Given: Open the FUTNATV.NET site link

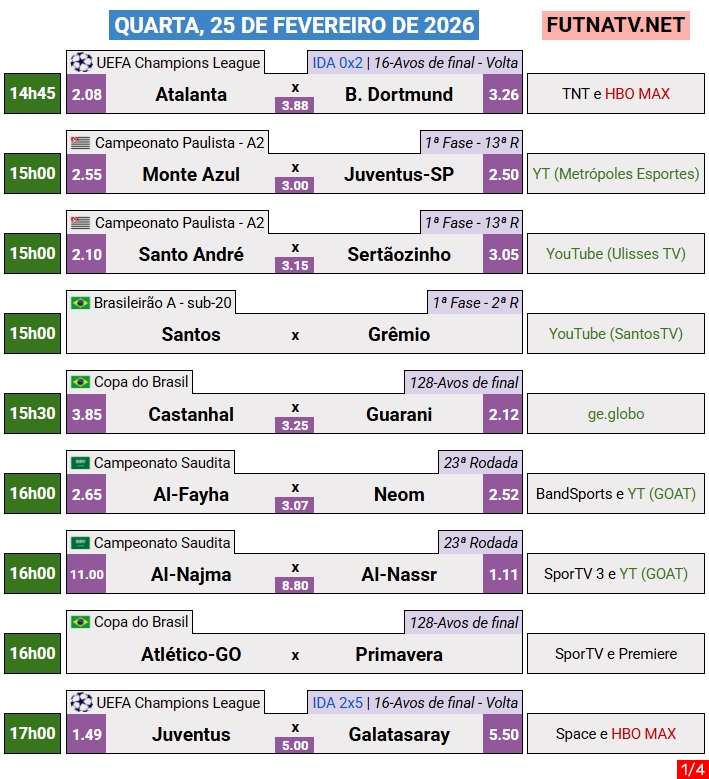Looking at the screenshot, I should click(x=616, y=25).
